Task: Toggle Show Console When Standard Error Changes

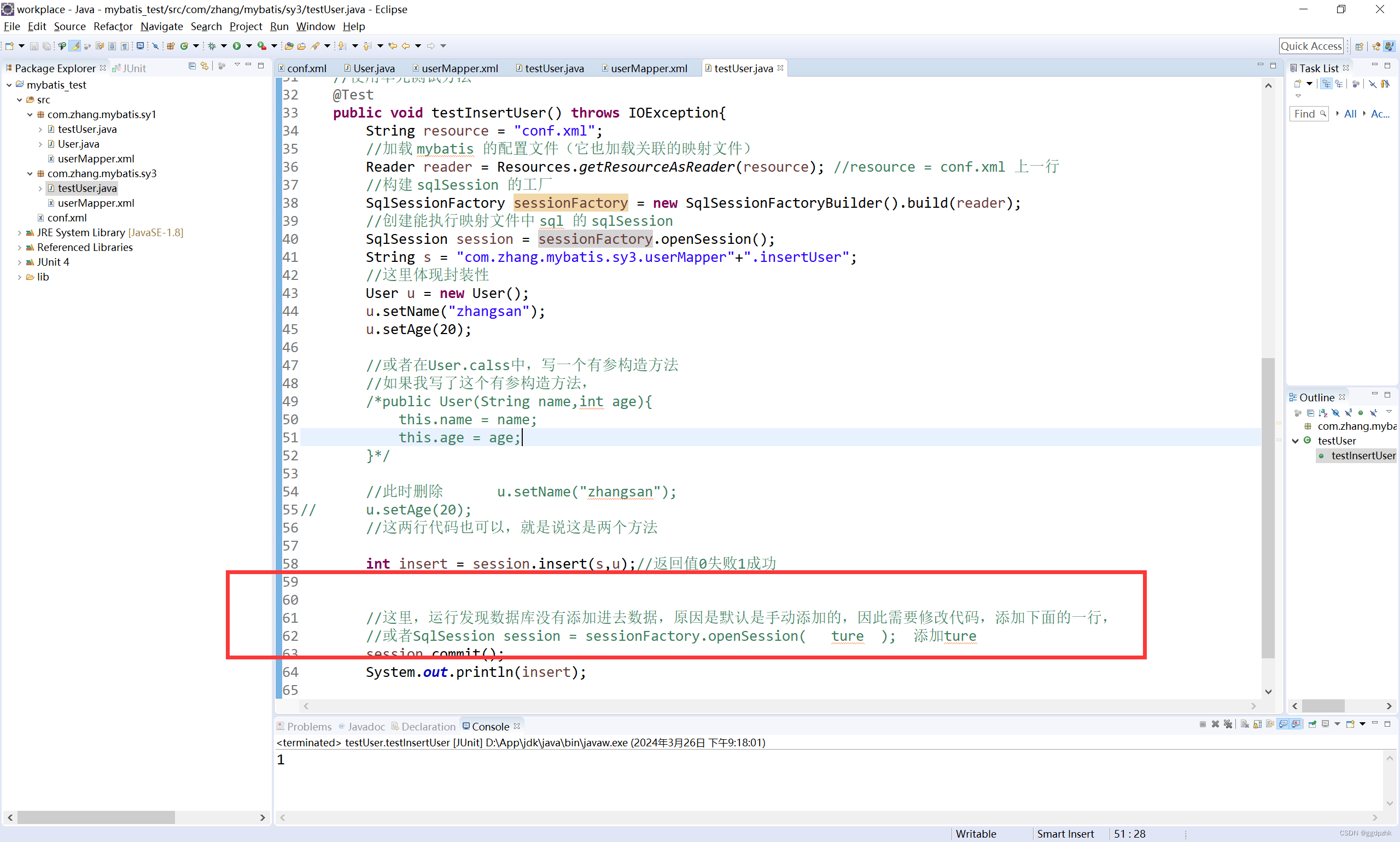Action: point(1296,724)
